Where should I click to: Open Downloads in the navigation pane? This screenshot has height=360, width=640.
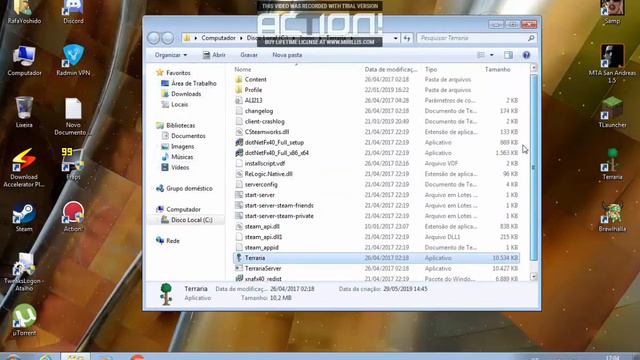click(182, 94)
